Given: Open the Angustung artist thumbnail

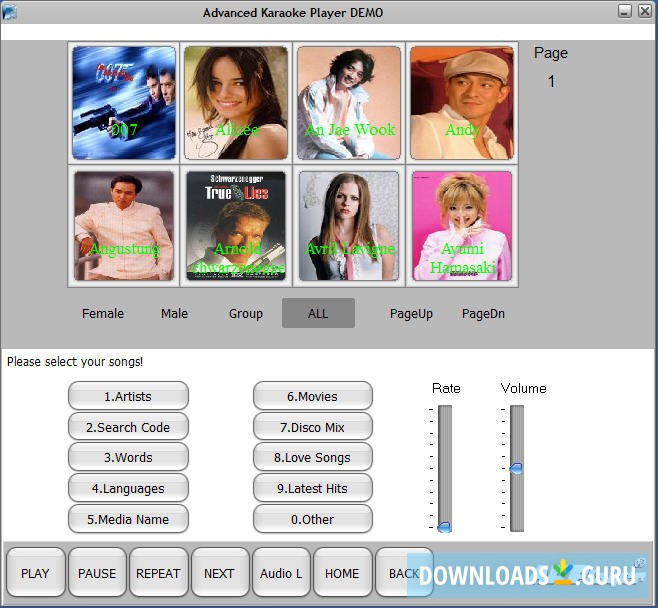Looking at the screenshot, I should pyautogui.click(x=124, y=226).
